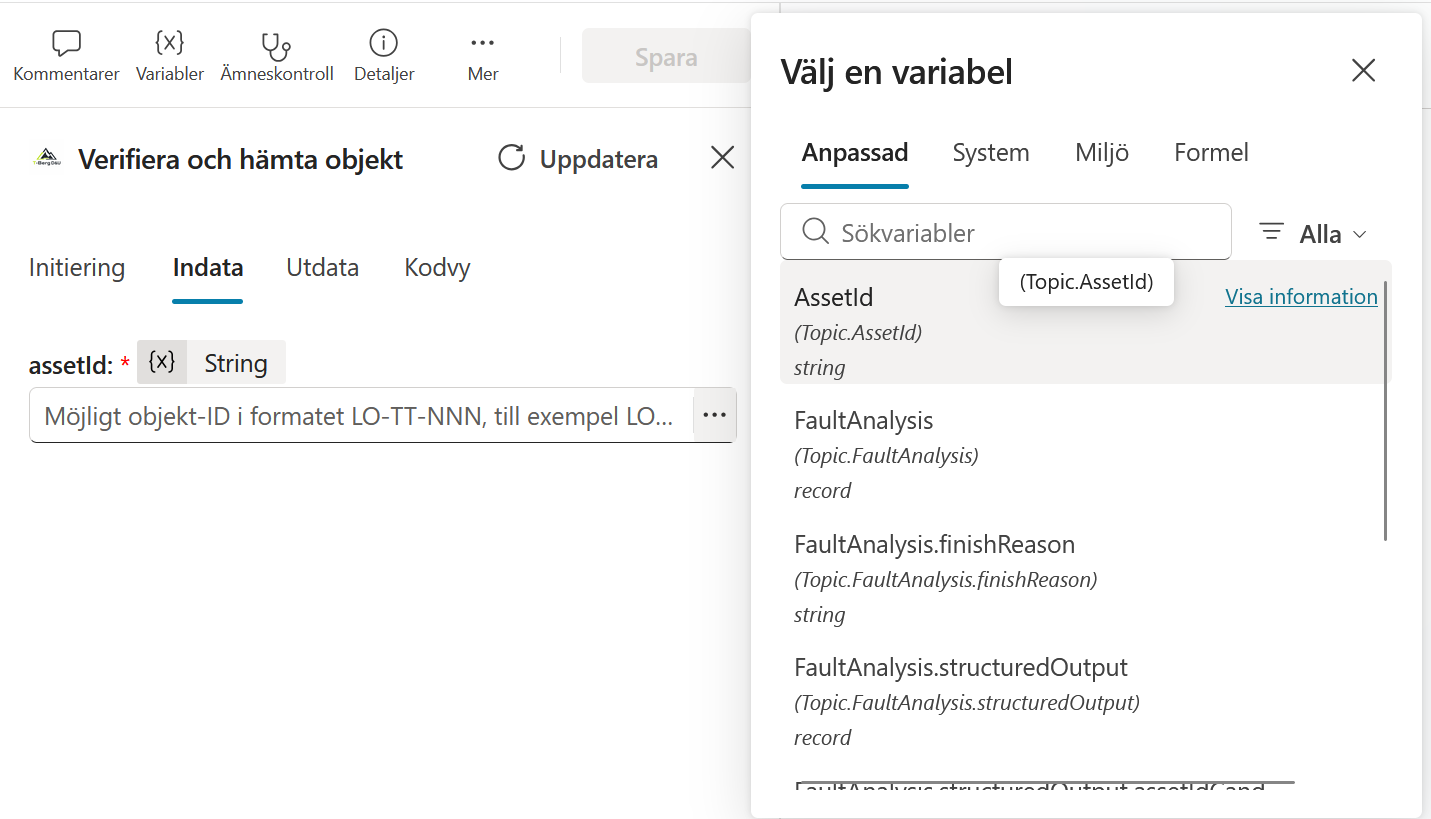The image size is (1431, 819).
Task: Close the Välj en variabel dialog
Action: [x=1363, y=70]
